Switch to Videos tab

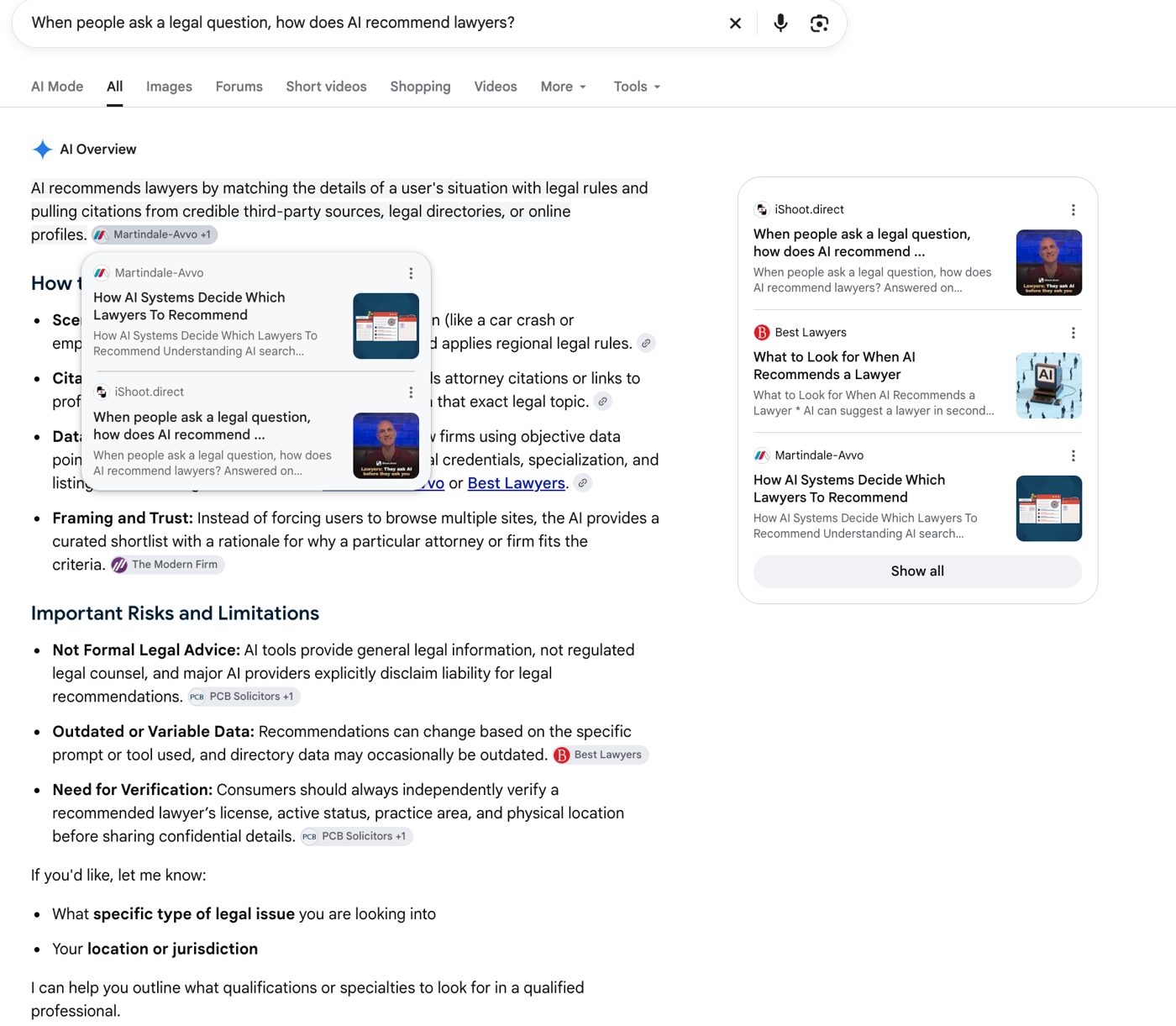tap(496, 87)
